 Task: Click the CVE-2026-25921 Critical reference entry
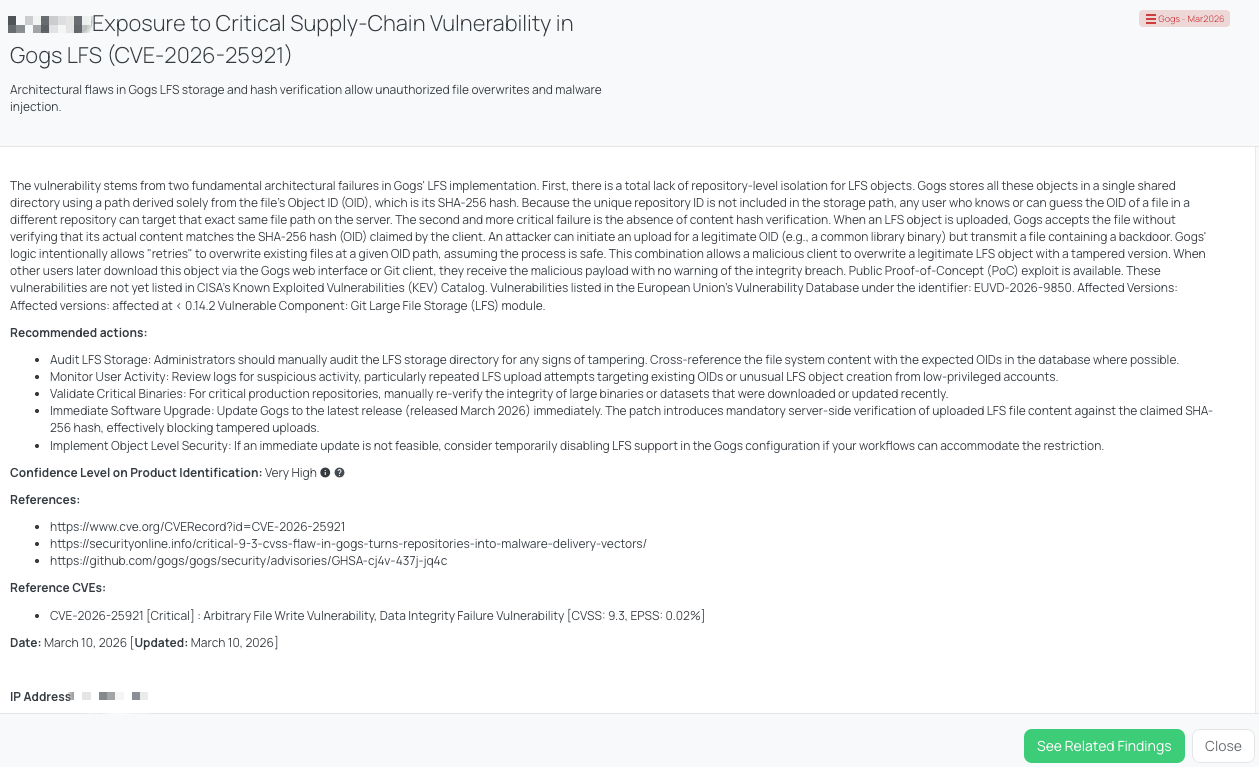coord(377,616)
